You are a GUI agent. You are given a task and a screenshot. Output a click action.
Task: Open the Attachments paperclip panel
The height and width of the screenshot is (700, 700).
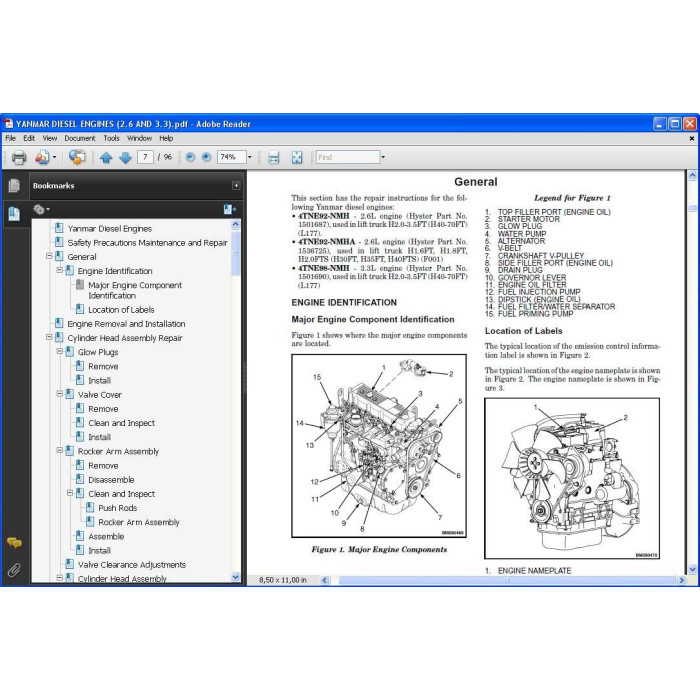pyautogui.click(x=14, y=570)
